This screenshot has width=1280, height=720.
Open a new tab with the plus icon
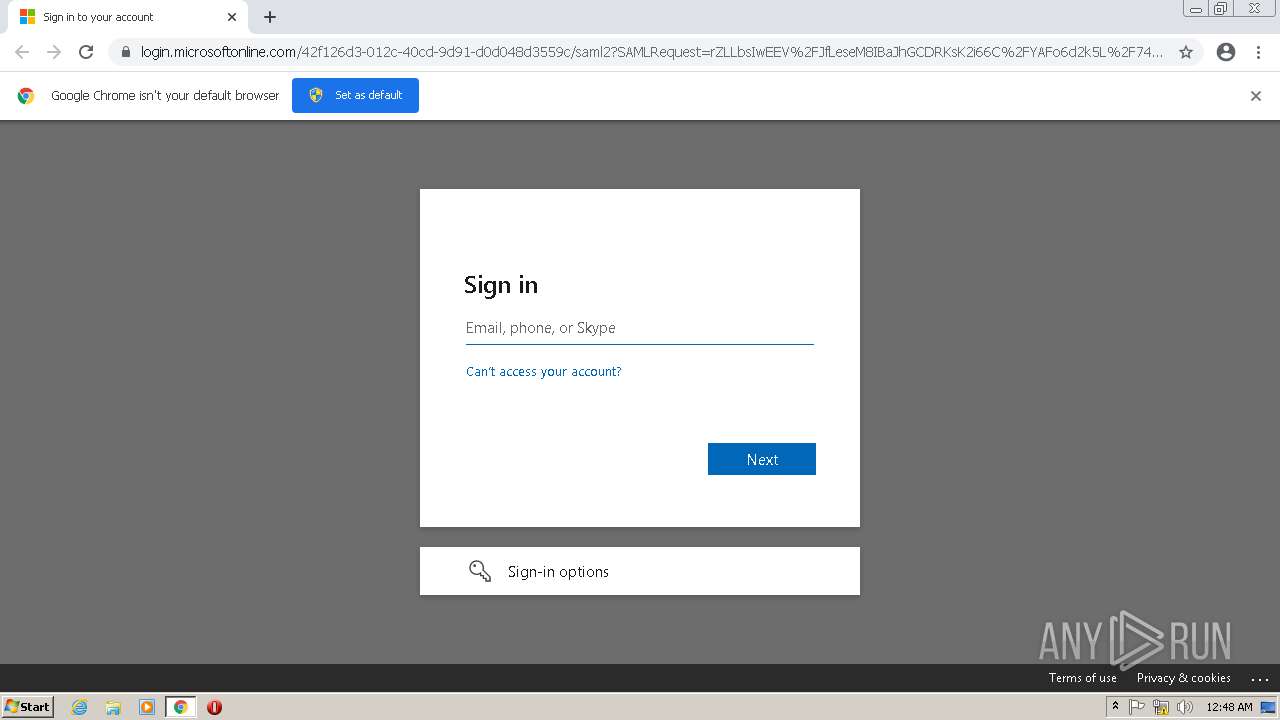point(270,17)
